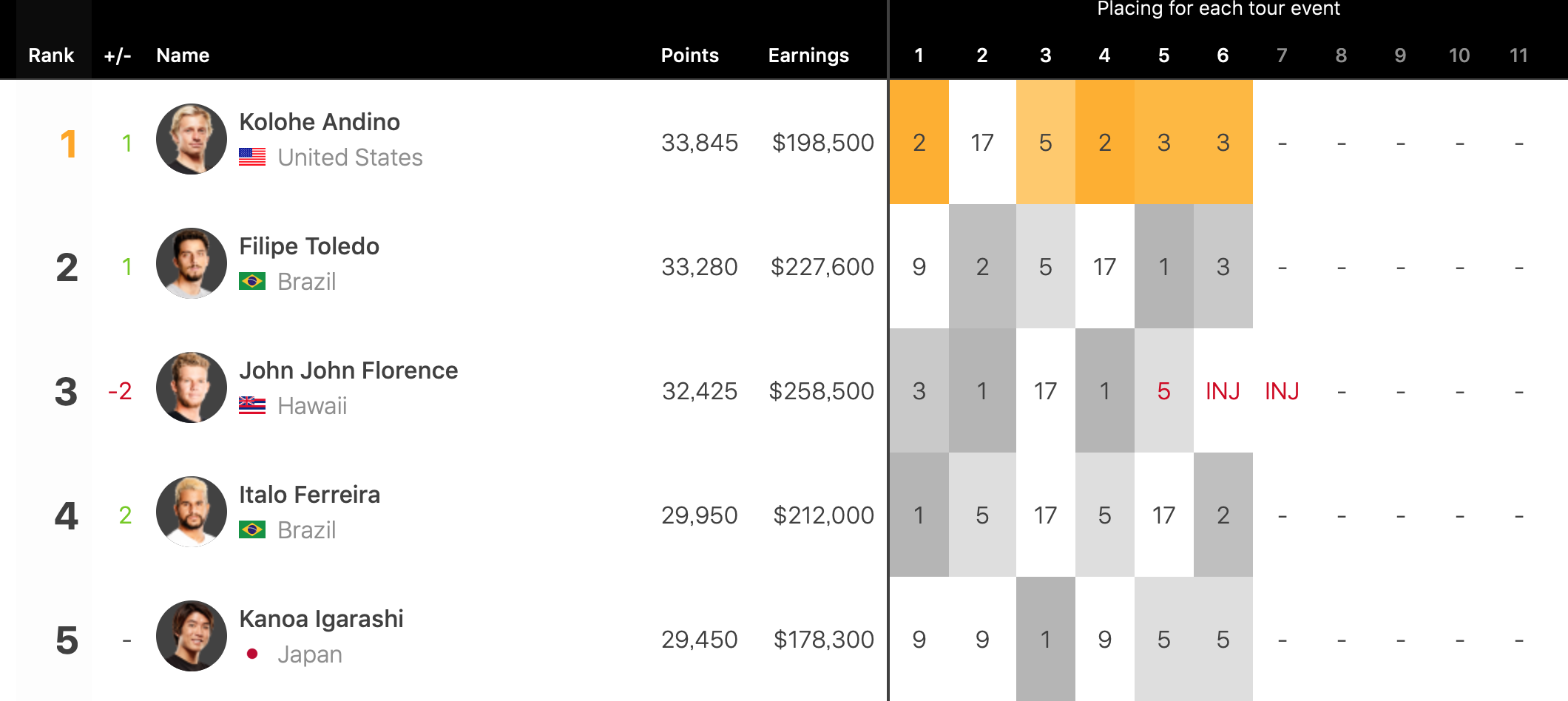Click Kanoa Igarashi's profile picture
This screenshot has width=1568, height=701.
tap(192, 636)
